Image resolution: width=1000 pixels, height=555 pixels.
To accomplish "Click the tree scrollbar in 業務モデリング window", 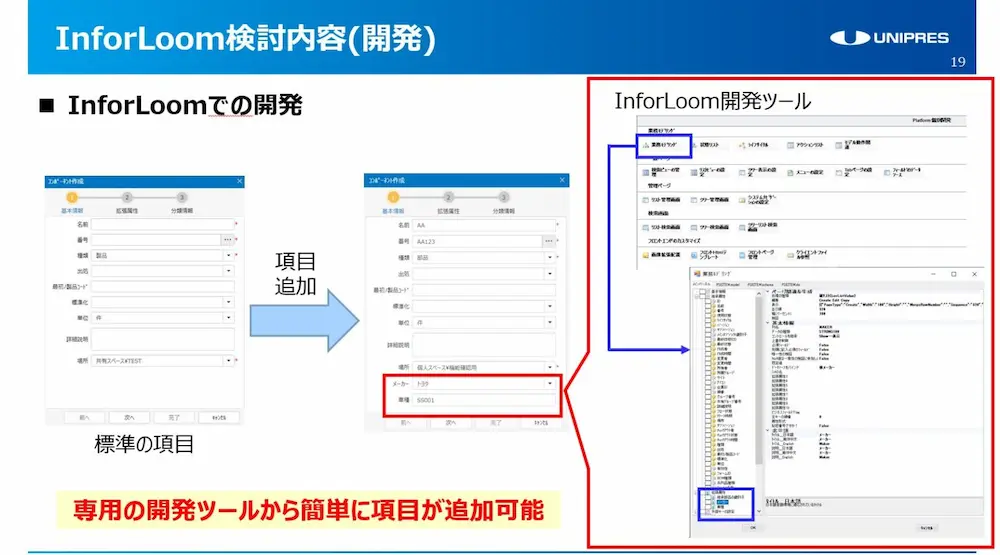I will 759,383.
